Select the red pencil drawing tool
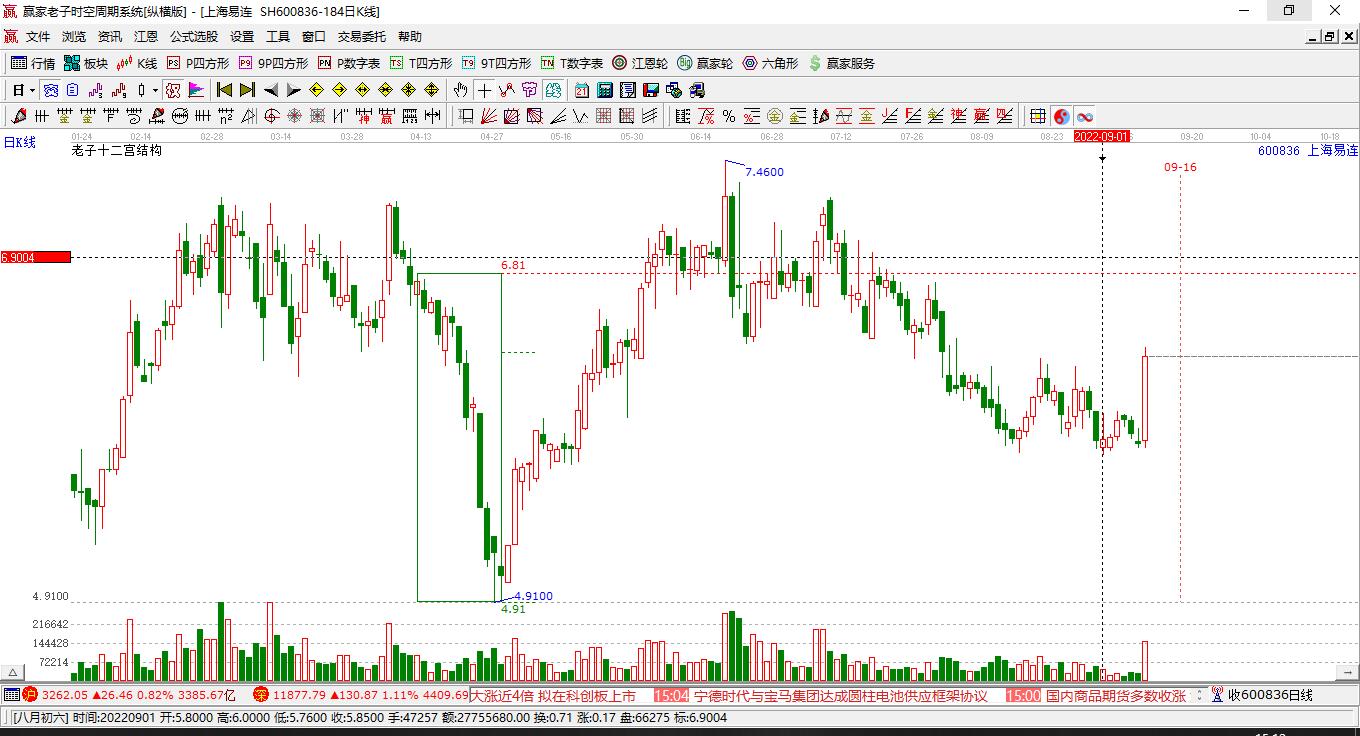Viewport: 1360px width, 736px height. click(18, 116)
